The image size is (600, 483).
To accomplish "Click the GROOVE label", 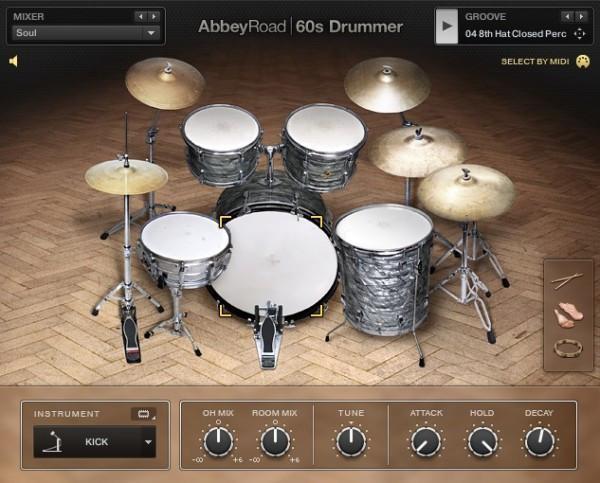I will 485,16.
